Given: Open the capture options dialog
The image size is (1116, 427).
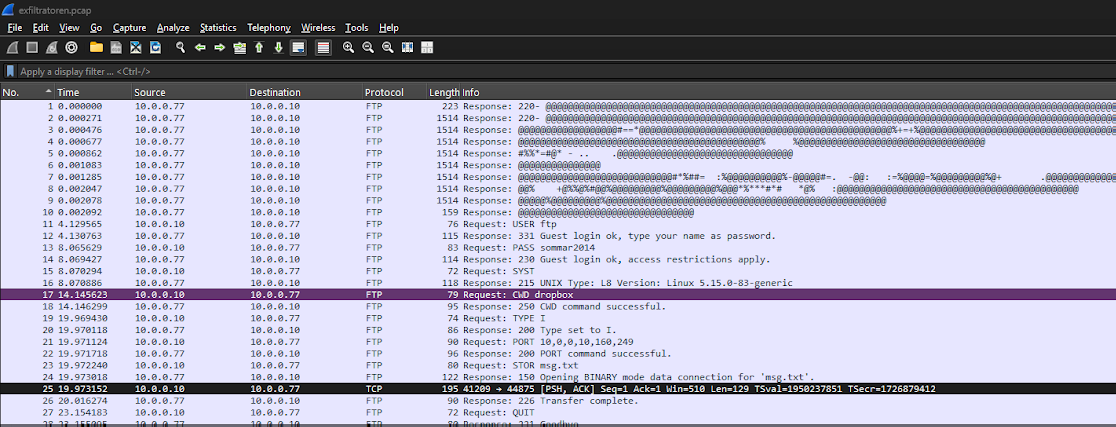Looking at the screenshot, I should point(71,48).
